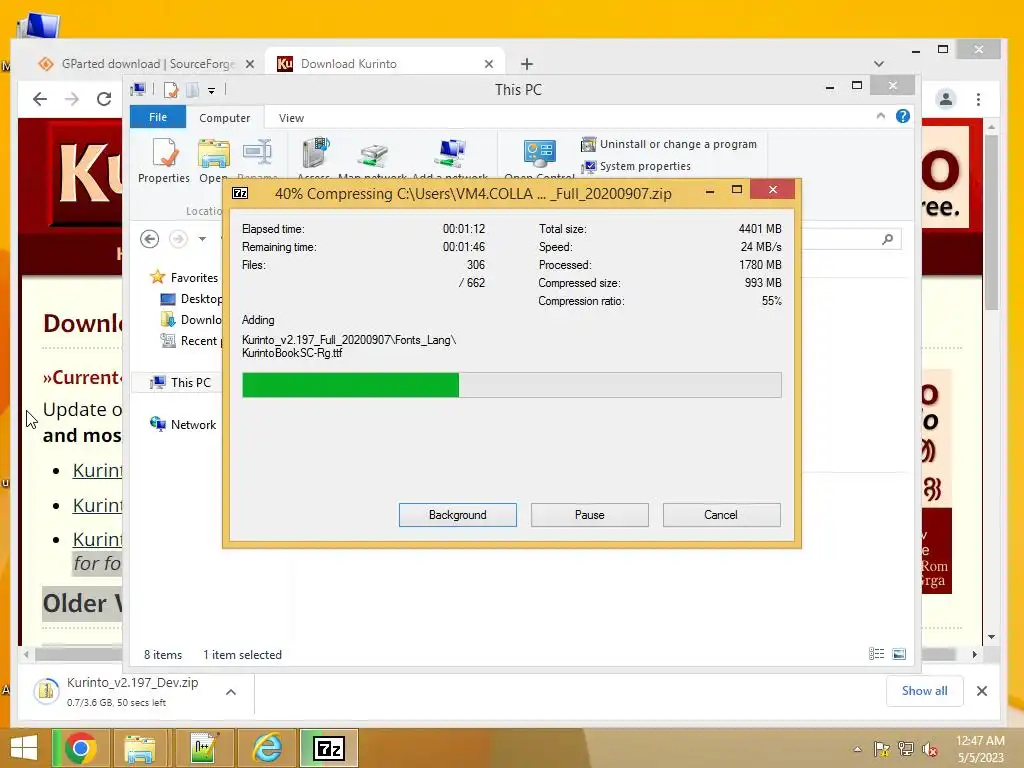Screen dimensions: 1024x768
Task: Click the muted volume tray icon
Action: (x=929, y=749)
